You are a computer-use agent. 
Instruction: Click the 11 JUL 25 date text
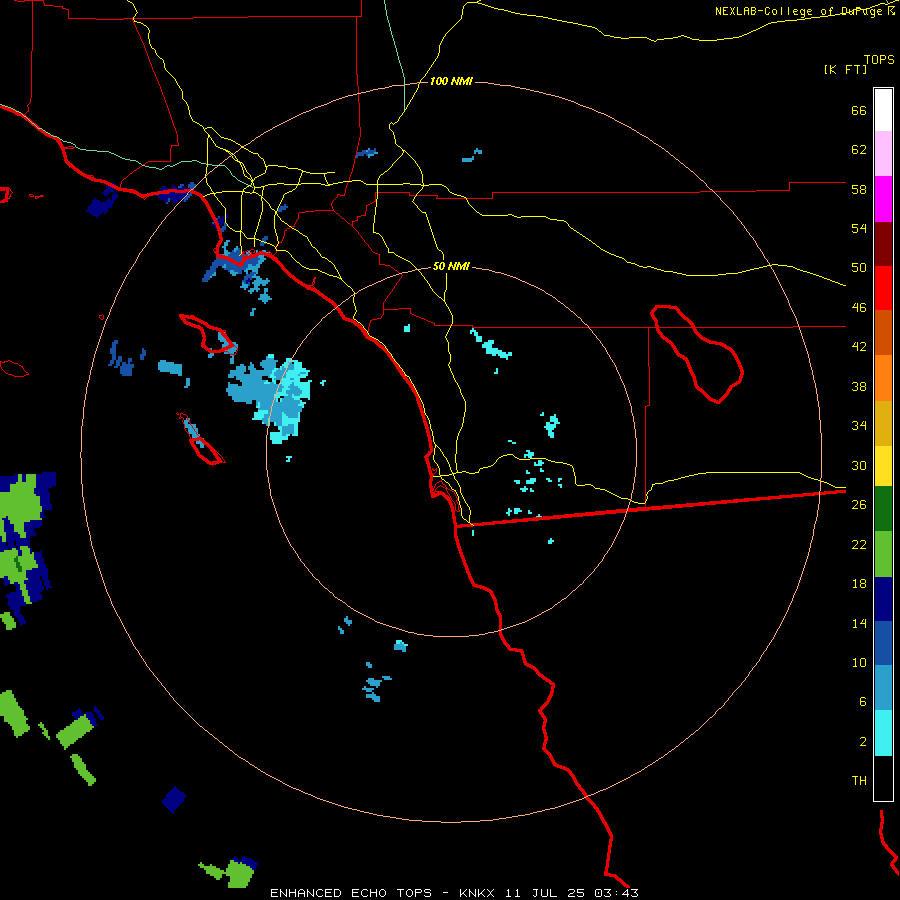pyautogui.click(x=545, y=893)
